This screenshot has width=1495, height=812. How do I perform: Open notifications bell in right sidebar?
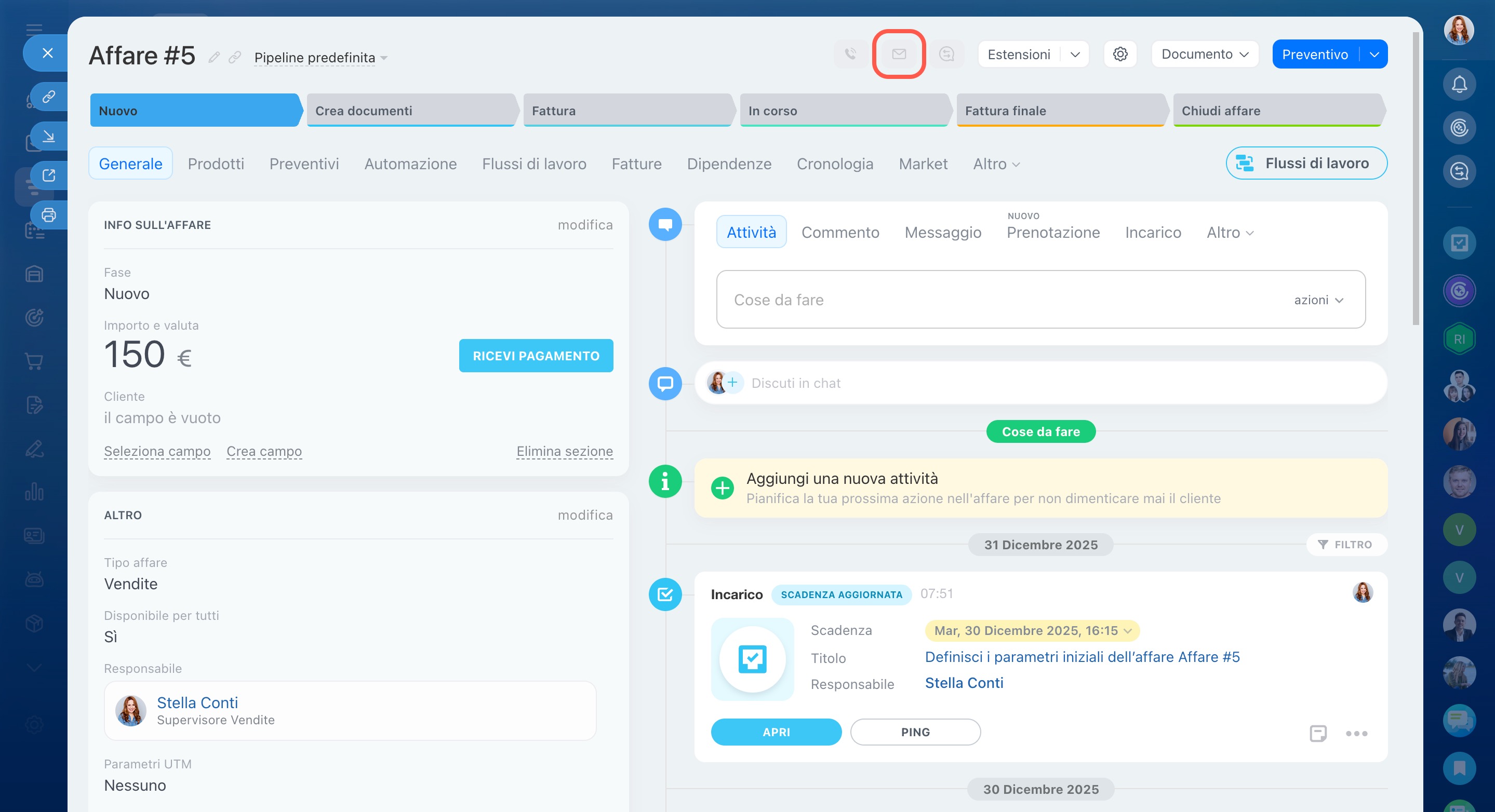click(1459, 85)
